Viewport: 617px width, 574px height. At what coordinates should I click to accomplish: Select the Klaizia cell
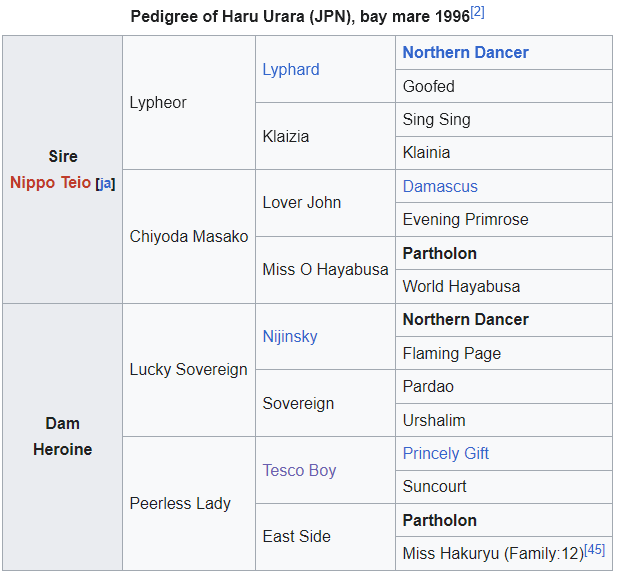[x=325, y=136]
